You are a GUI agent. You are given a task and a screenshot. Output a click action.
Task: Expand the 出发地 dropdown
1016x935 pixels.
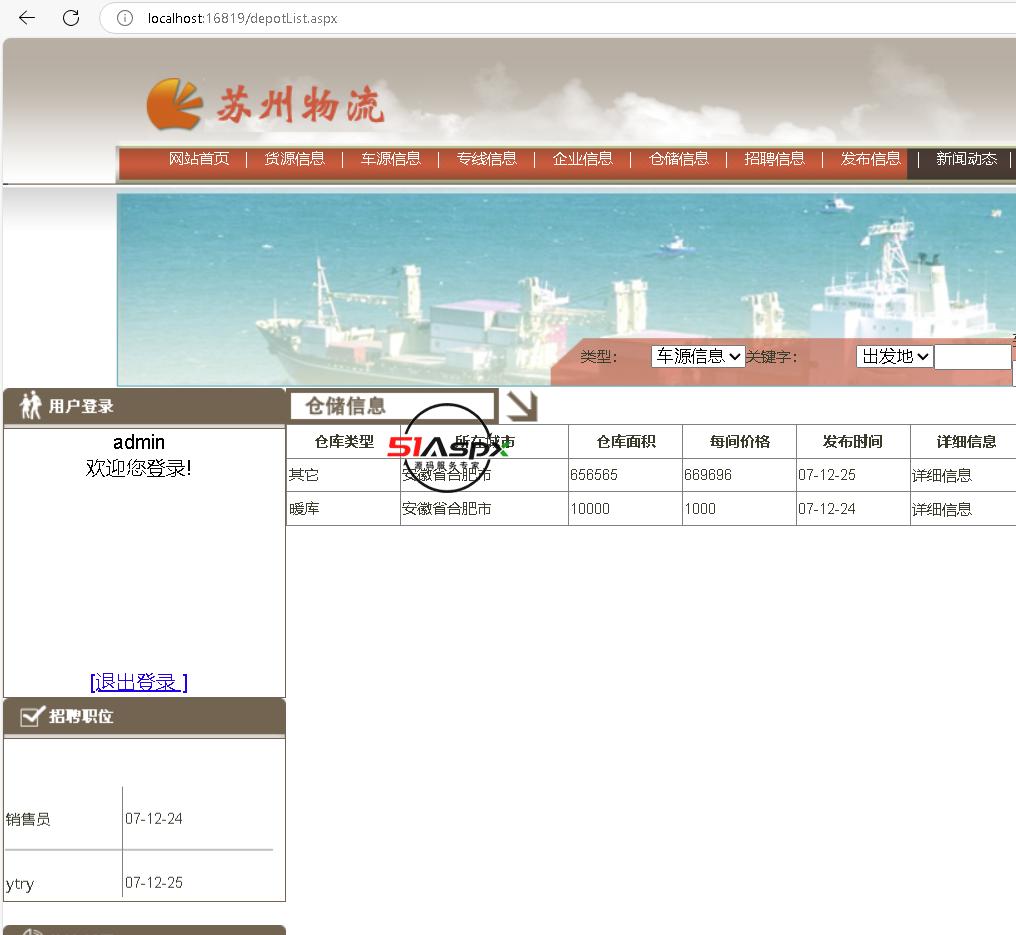893,356
